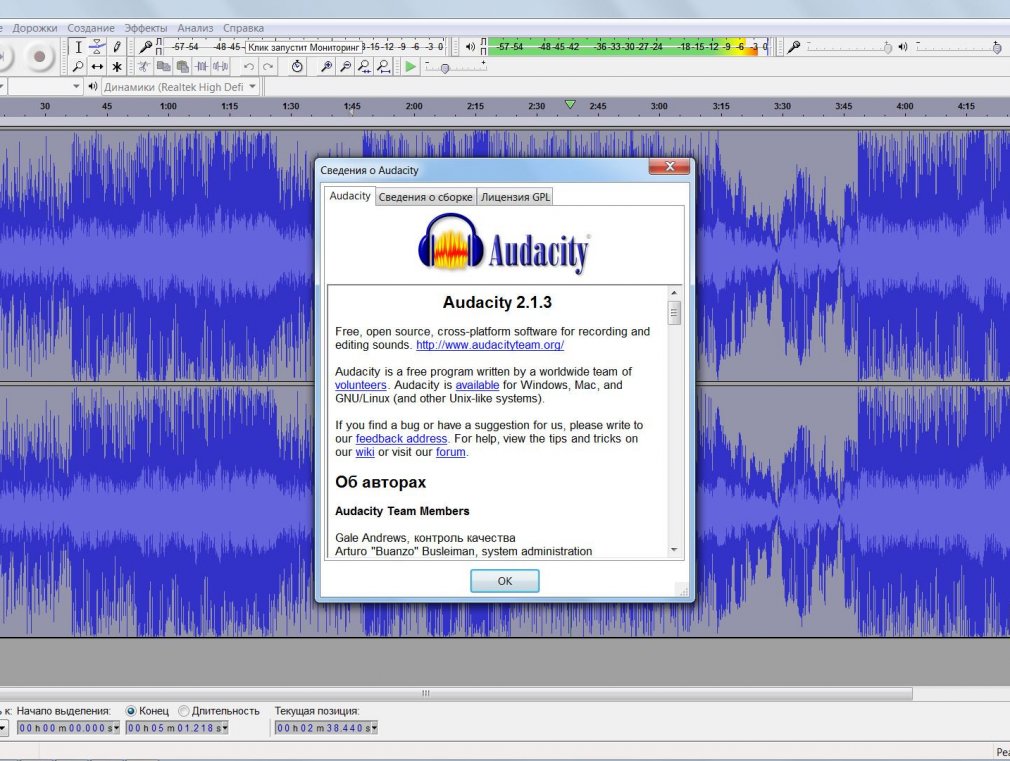
Task: Follow the available link
Action: point(477,385)
